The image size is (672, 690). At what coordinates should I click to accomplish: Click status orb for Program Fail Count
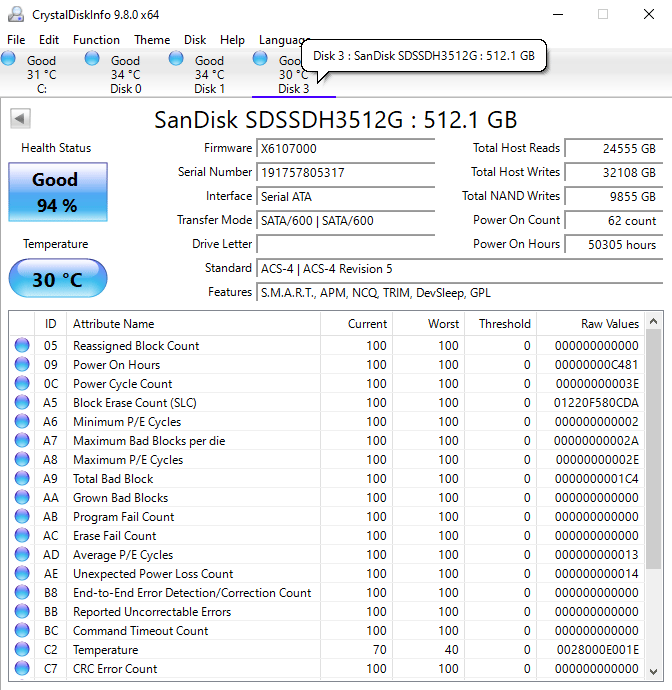coord(22,516)
